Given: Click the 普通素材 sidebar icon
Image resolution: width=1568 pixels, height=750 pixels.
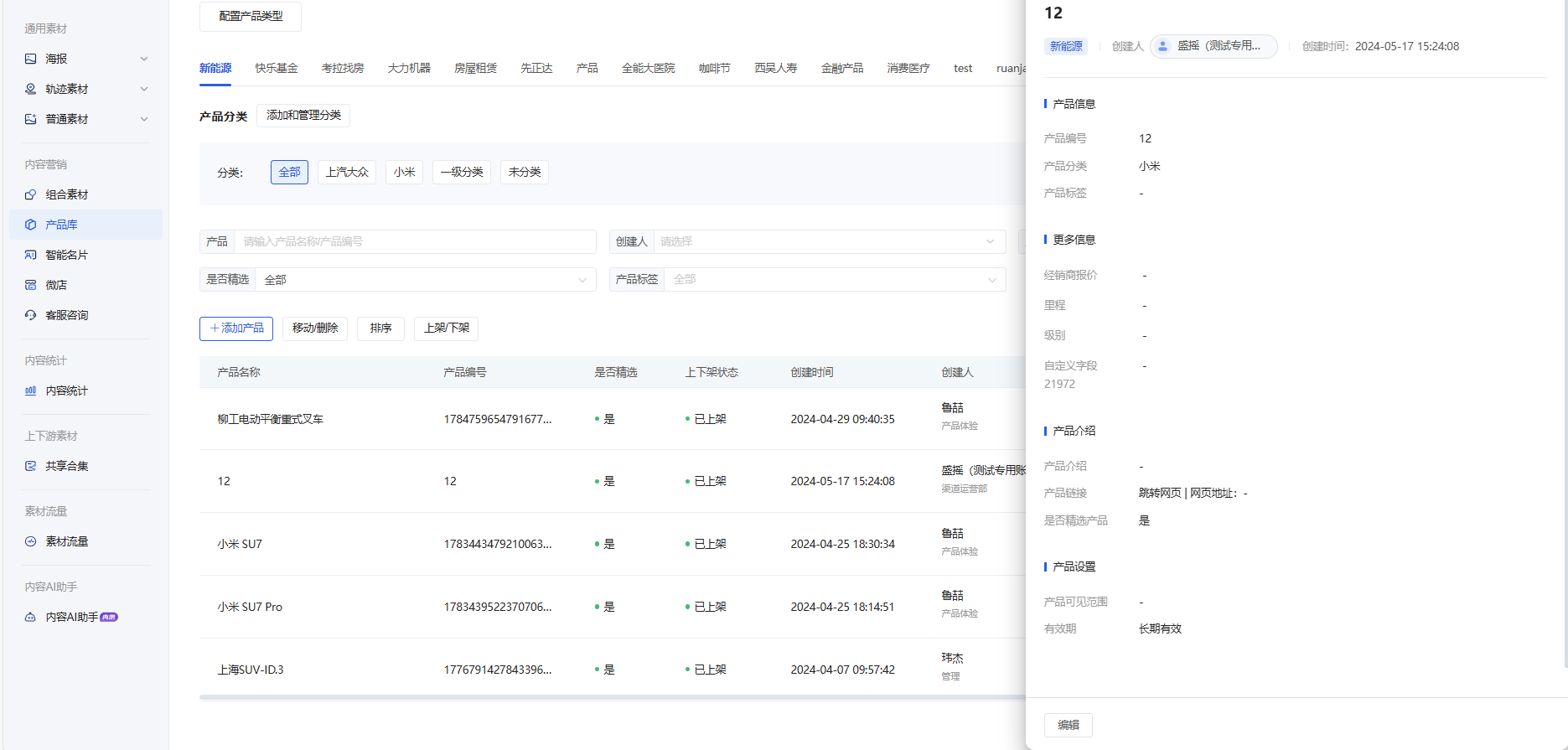Looking at the screenshot, I should (31, 119).
